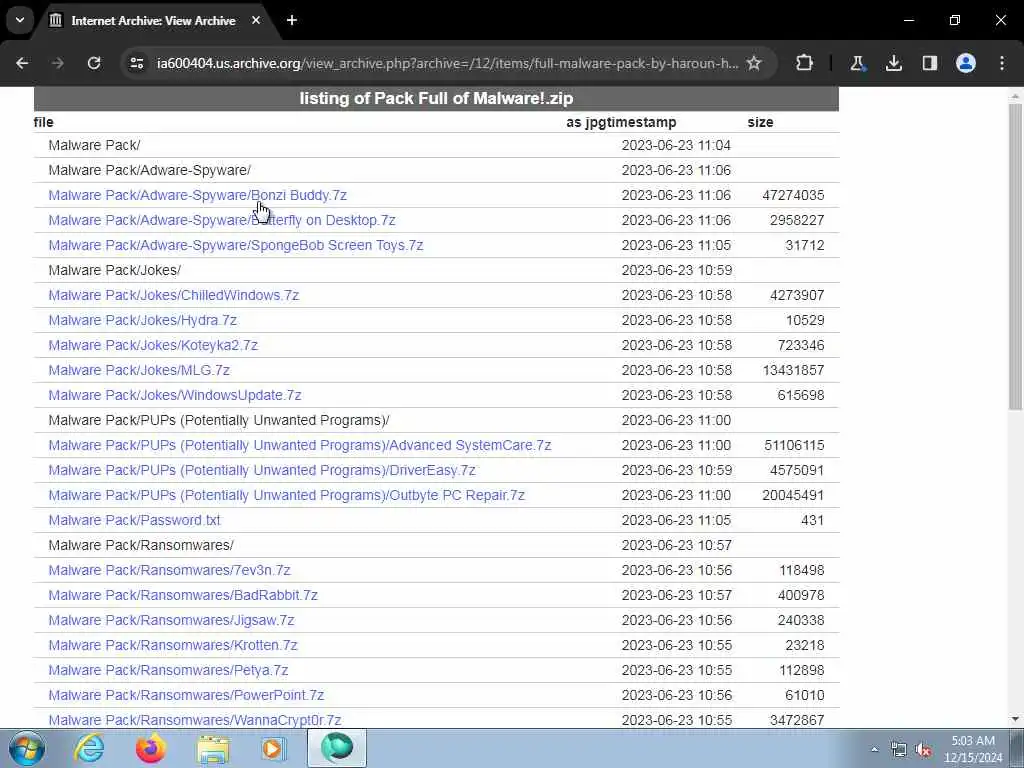Launch Firefox from taskbar
The image size is (1024, 768).
point(150,748)
